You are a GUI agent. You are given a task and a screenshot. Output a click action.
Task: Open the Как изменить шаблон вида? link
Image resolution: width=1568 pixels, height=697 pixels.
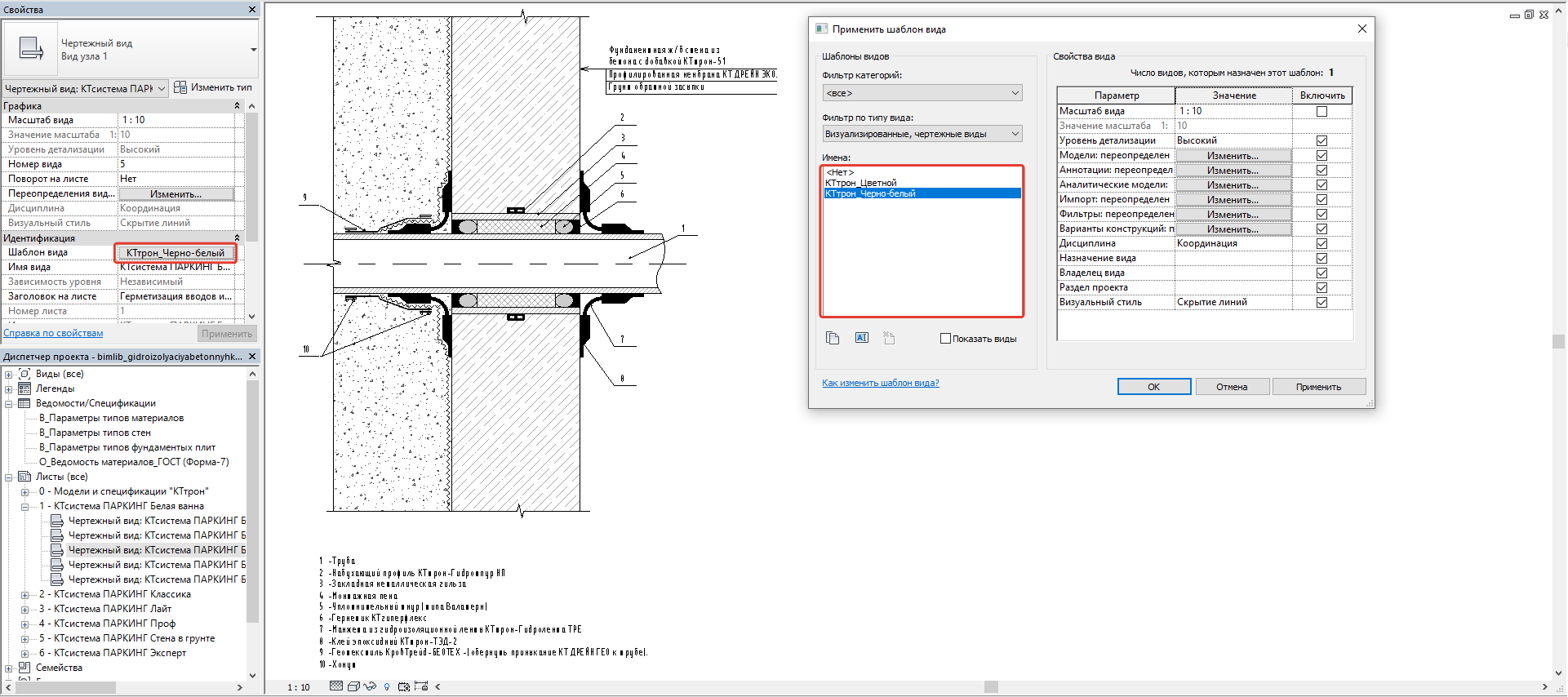[880, 383]
